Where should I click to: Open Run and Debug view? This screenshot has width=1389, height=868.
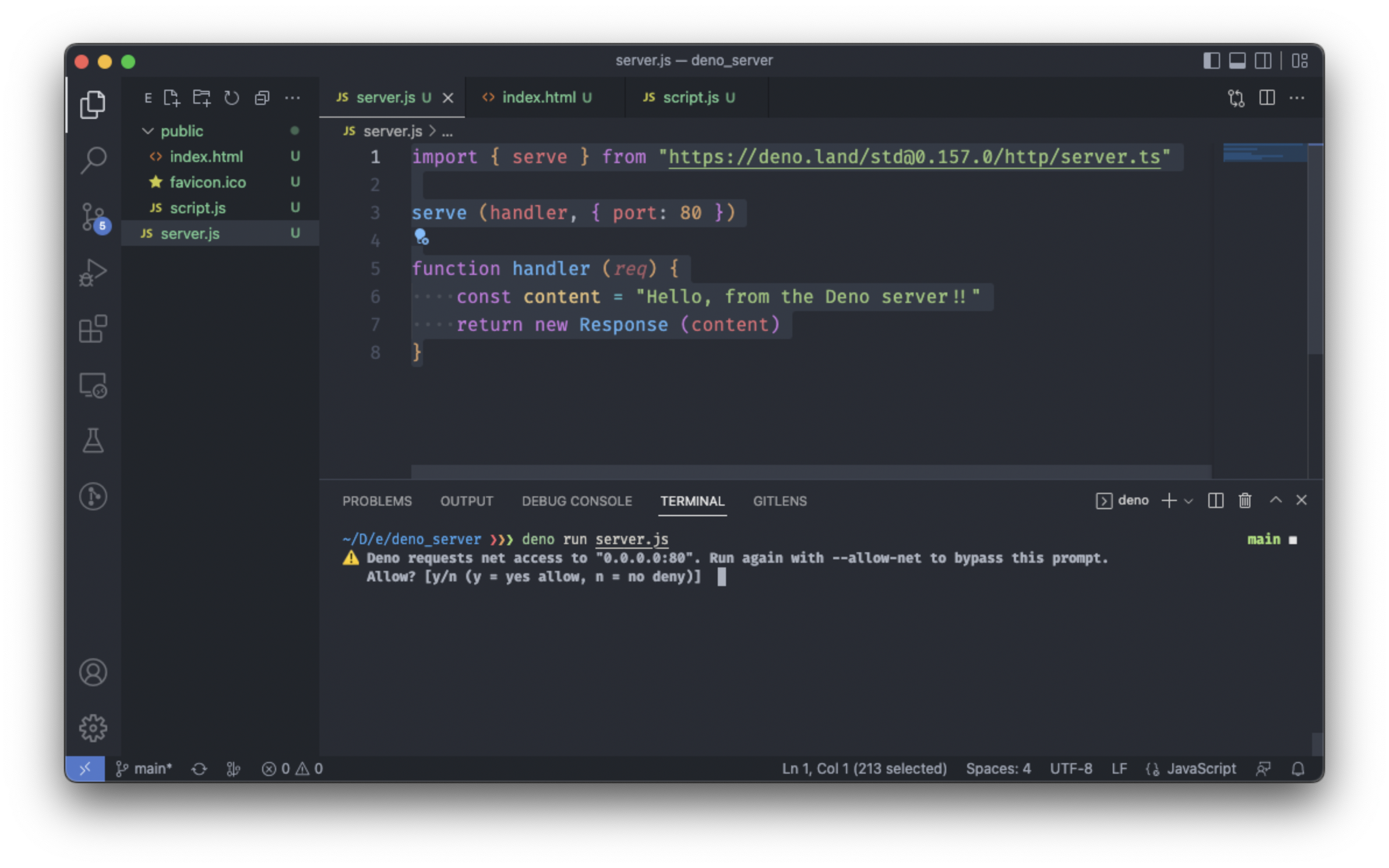tap(93, 273)
